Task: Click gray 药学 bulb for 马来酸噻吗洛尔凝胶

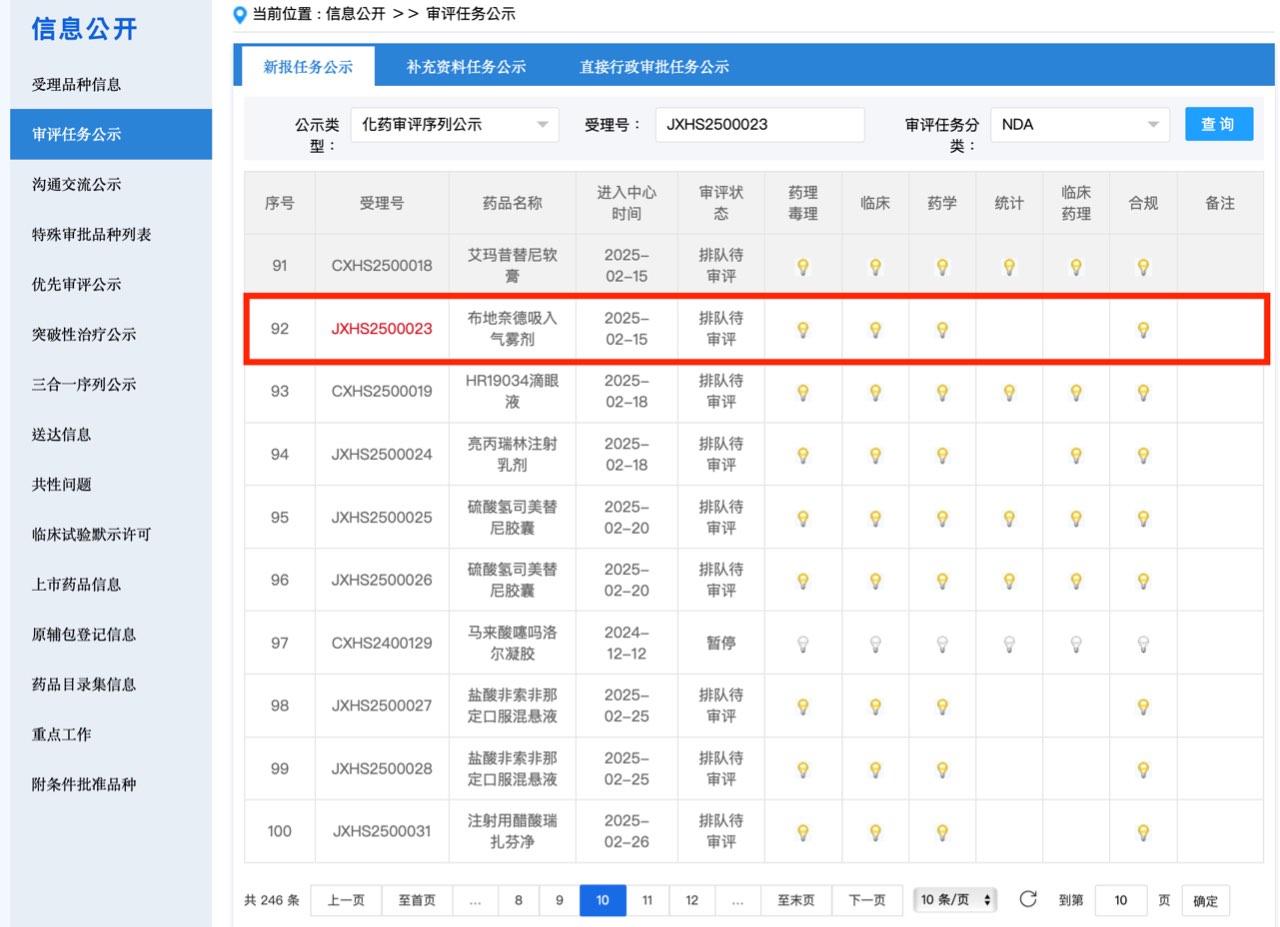Action: [942, 644]
